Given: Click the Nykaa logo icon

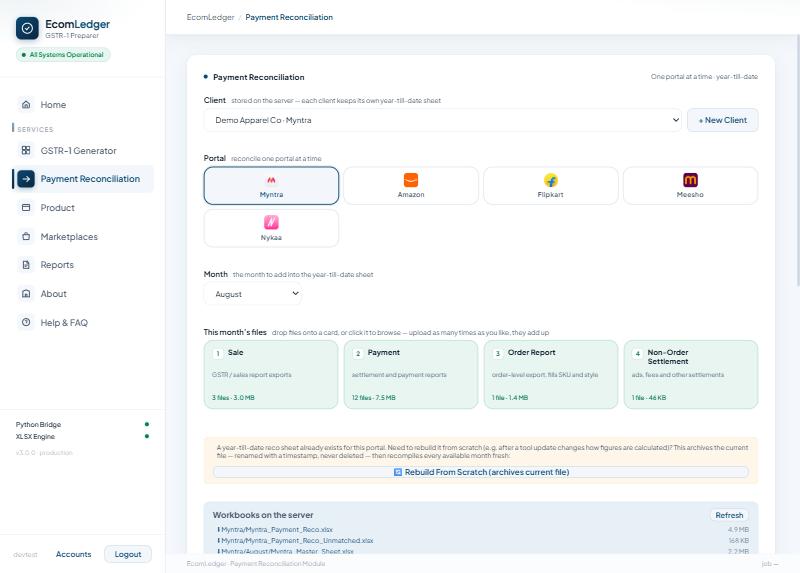Looking at the screenshot, I should (x=271, y=222).
